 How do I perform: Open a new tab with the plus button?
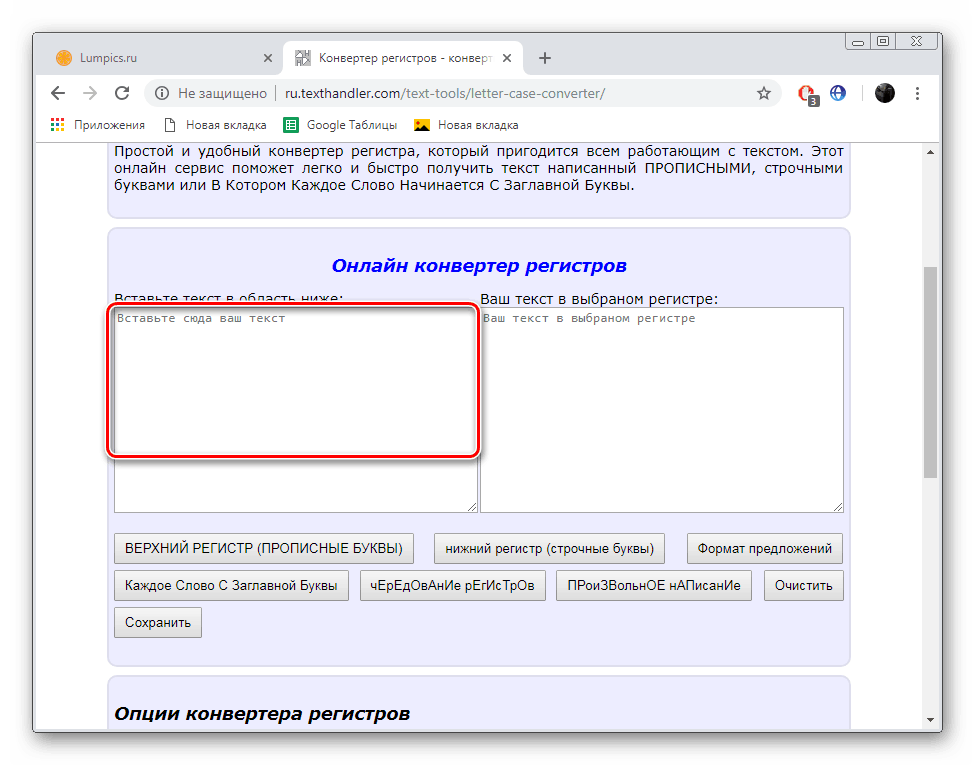(544, 57)
